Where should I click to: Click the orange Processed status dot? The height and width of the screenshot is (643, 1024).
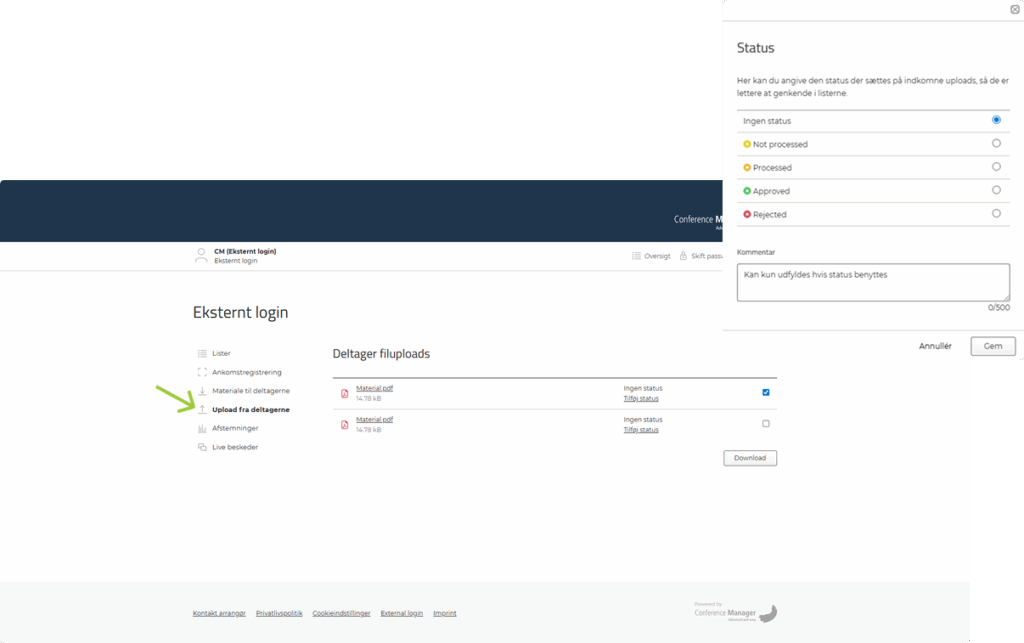tap(747, 168)
